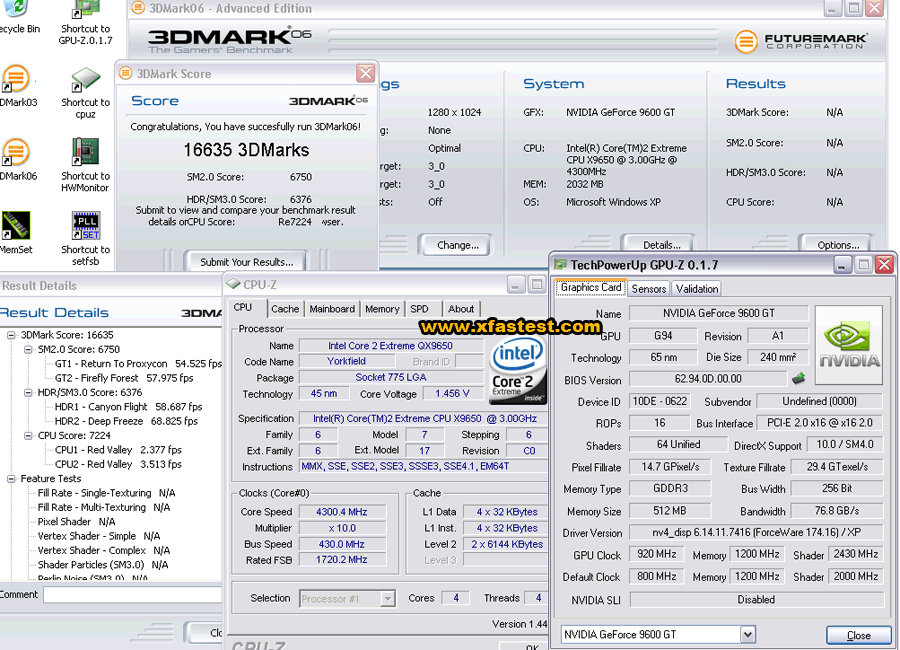Screen dimensions: 900x650
Task: Select the Graphics Card tab in GPU-Z
Action: coord(591,287)
